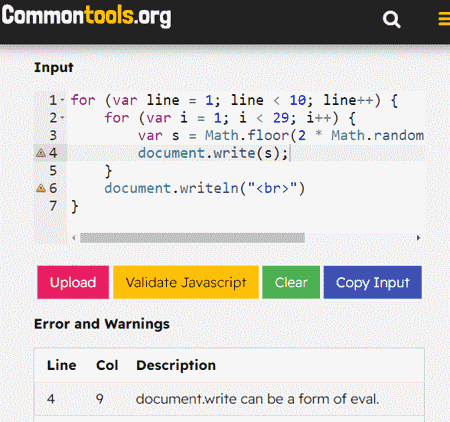450x422 pixels.
Task: Select the document.write eval warning row
Action: 229,399
